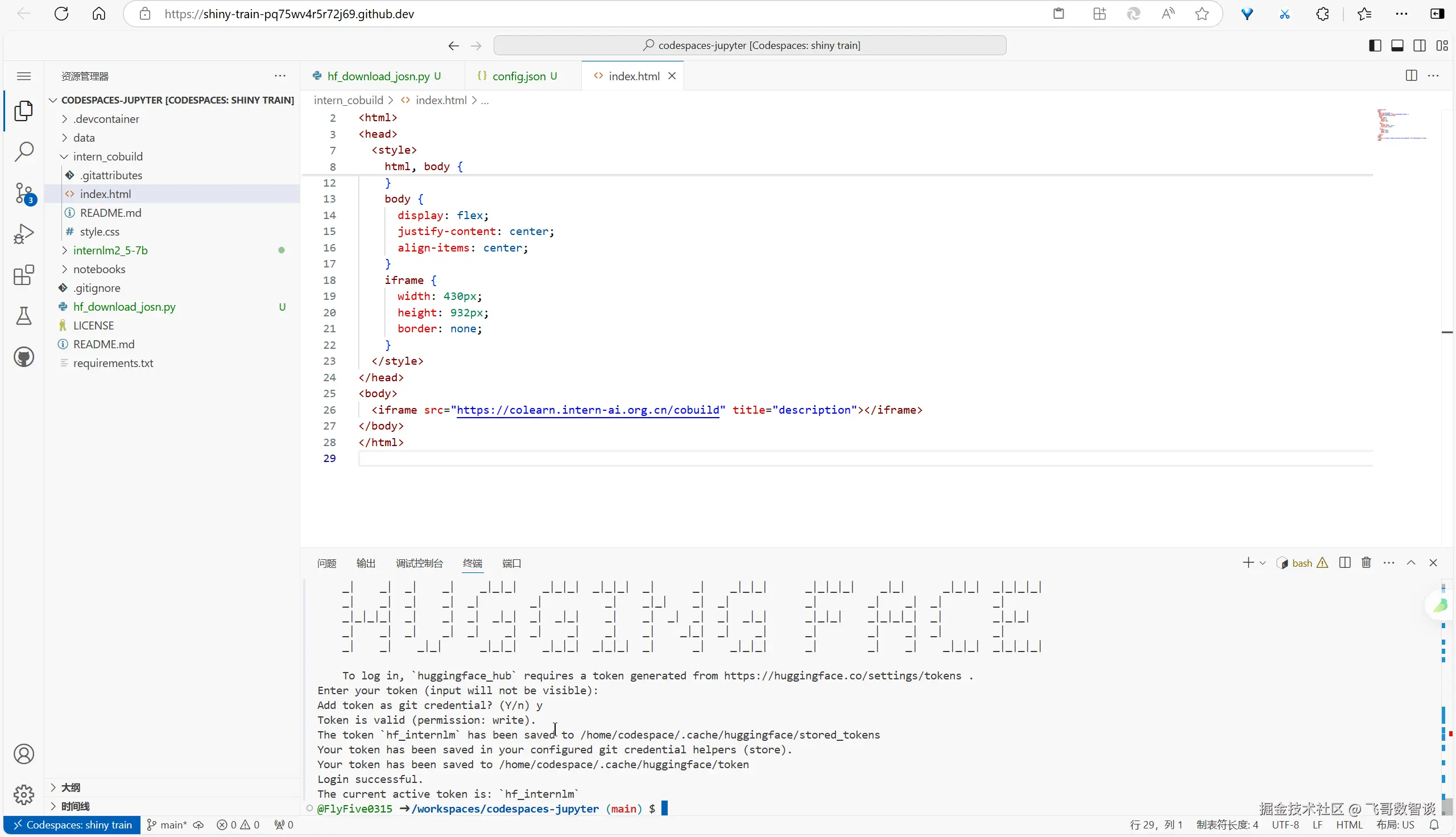This screenshot has width=1456, height=837.
Task: Split the editor to the right
Action: pos(1411,76)
